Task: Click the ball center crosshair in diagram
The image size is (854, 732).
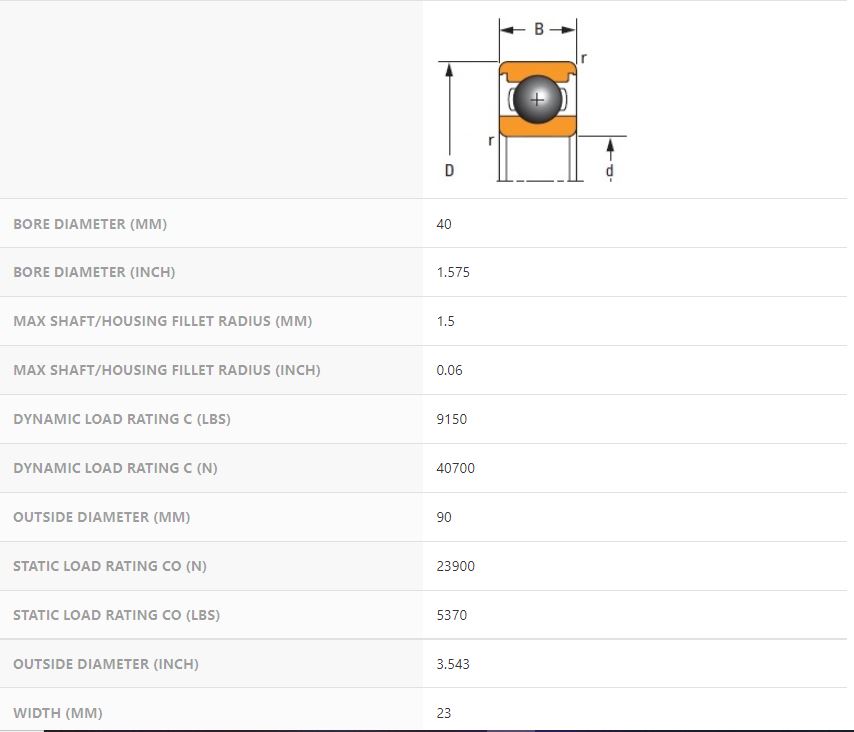Action: pyautogui.click(x=538, y=99)
